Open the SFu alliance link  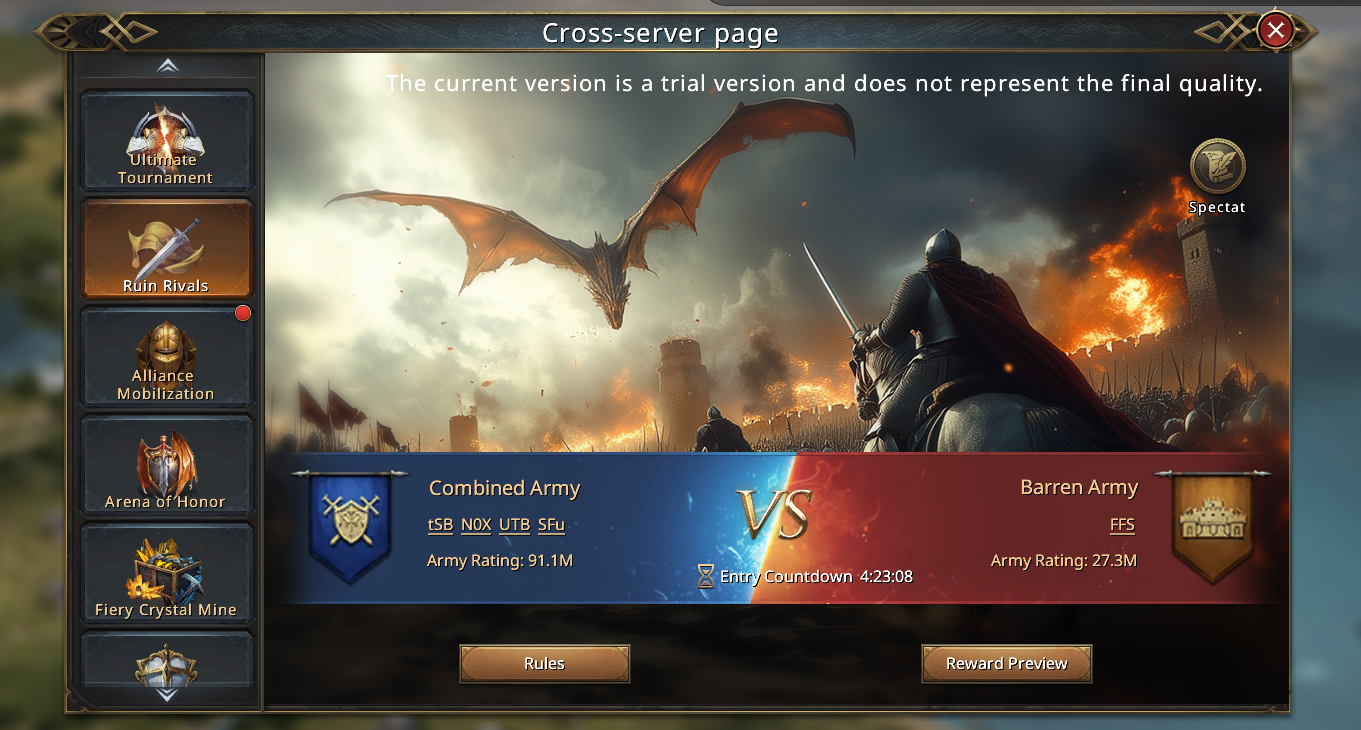point(551,525)
